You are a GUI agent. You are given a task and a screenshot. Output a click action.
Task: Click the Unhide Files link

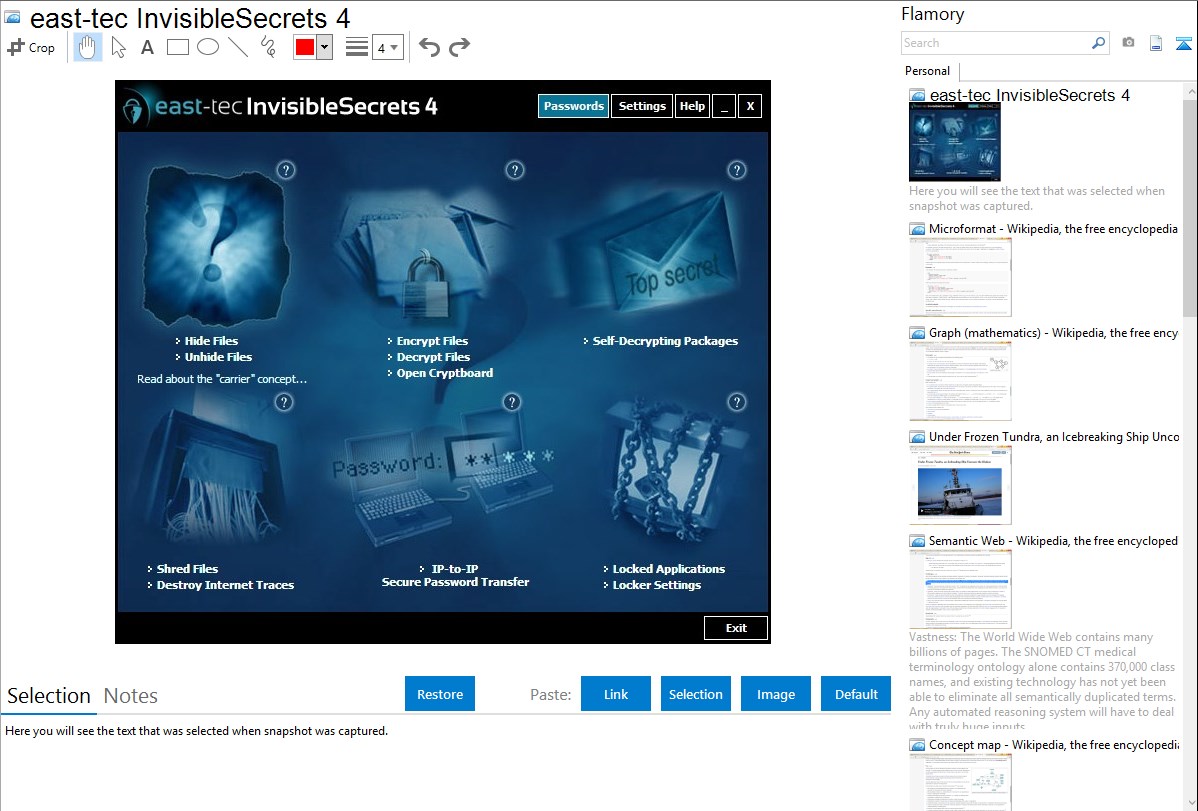[218, 357]
